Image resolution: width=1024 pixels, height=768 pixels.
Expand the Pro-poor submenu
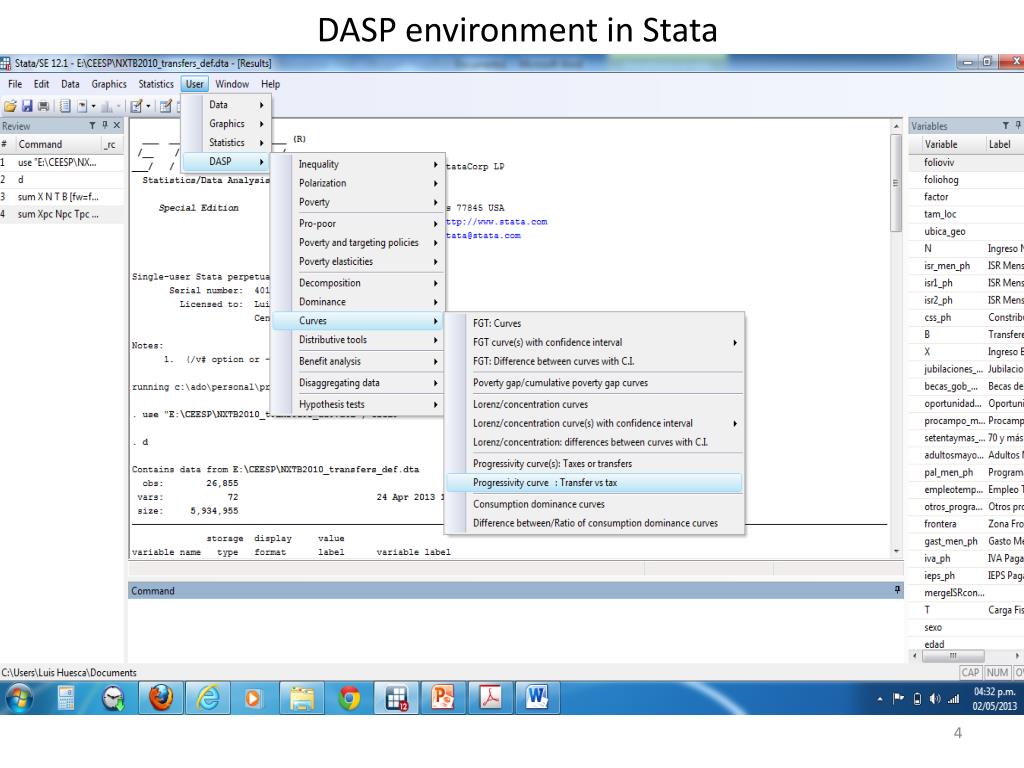(358, 223)
